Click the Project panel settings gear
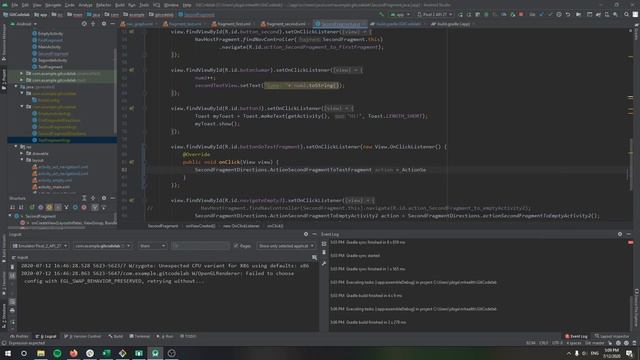This screenshot has width=640, height=360. (x=104, y=24)
